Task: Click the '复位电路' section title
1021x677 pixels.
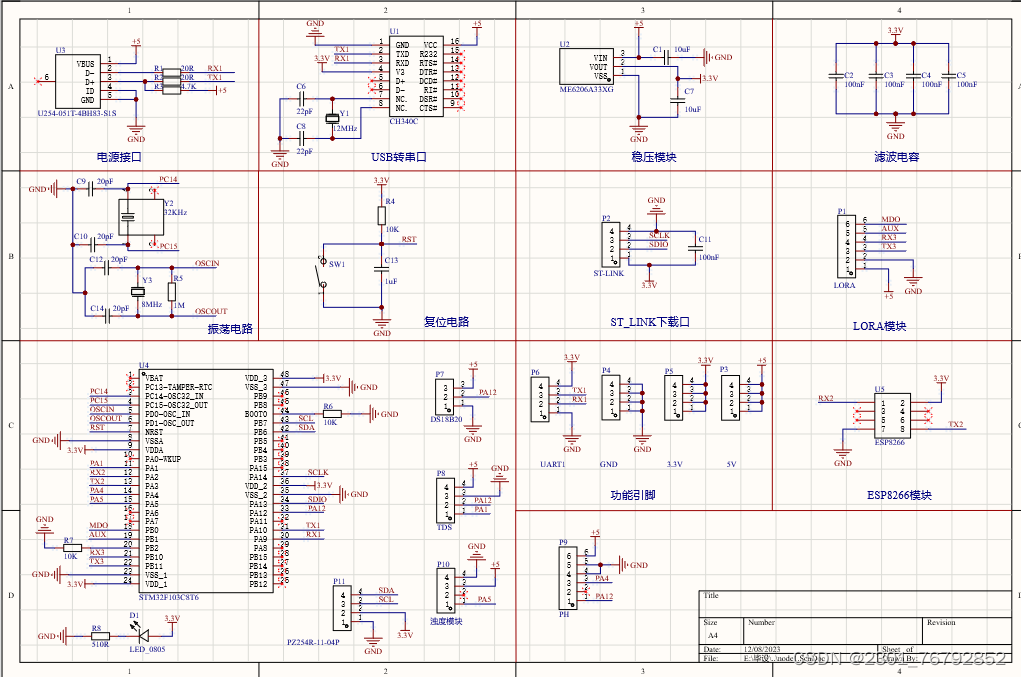Action: click(x=447, y=322)
